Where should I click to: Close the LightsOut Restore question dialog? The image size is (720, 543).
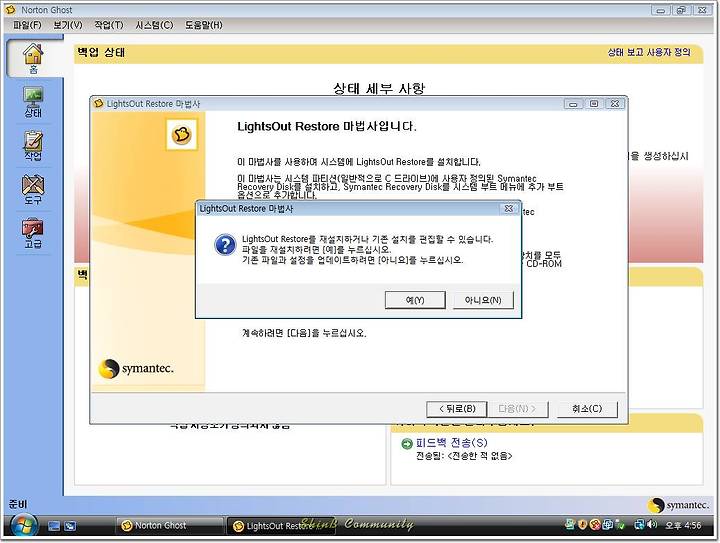coord(509,208)
